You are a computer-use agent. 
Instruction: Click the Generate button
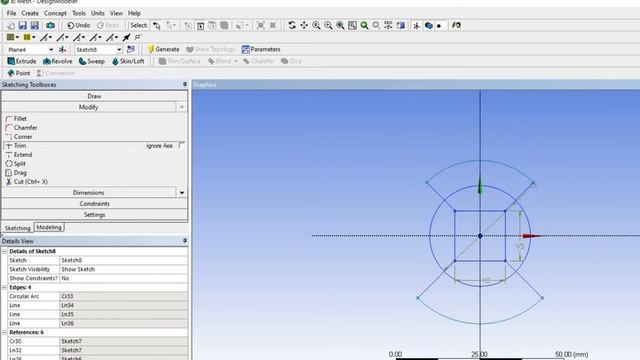163,49
